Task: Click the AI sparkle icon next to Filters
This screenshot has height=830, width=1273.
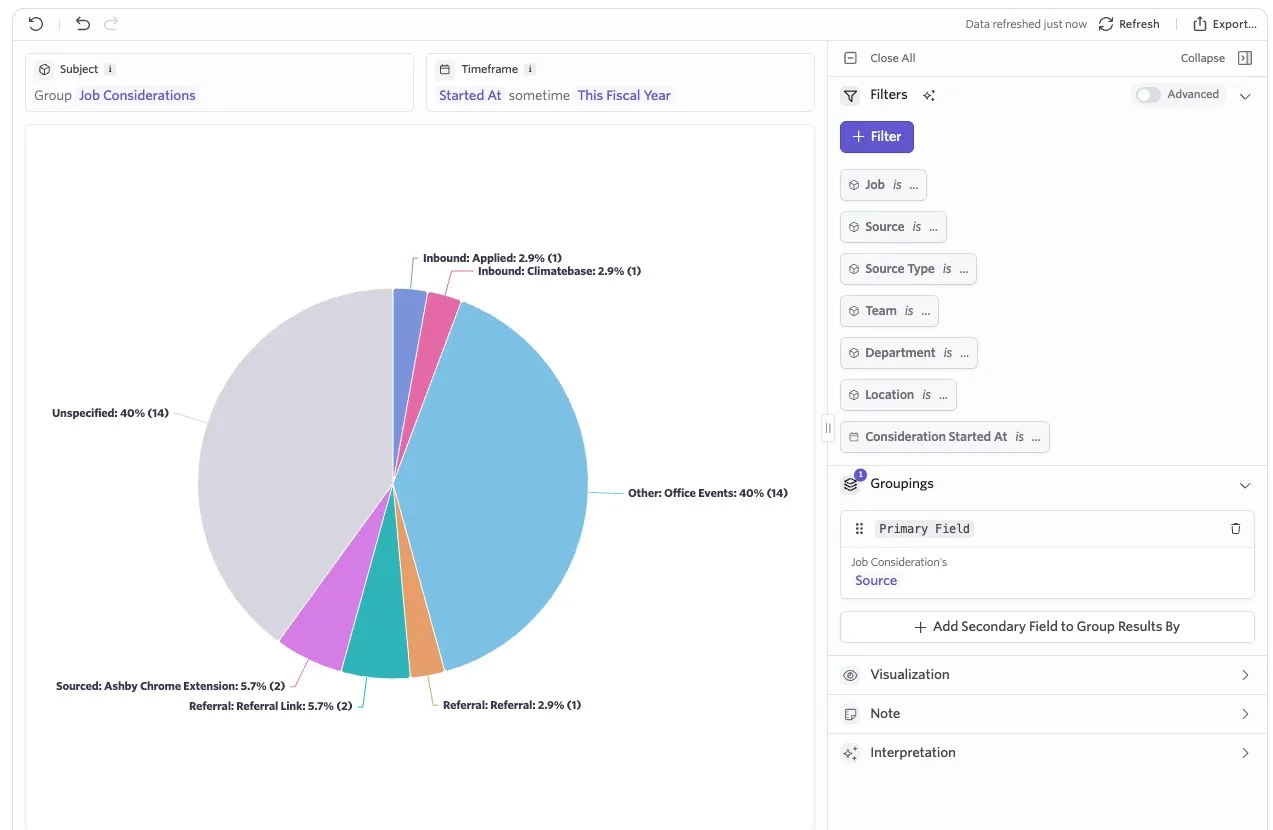Action: [929, 95]
